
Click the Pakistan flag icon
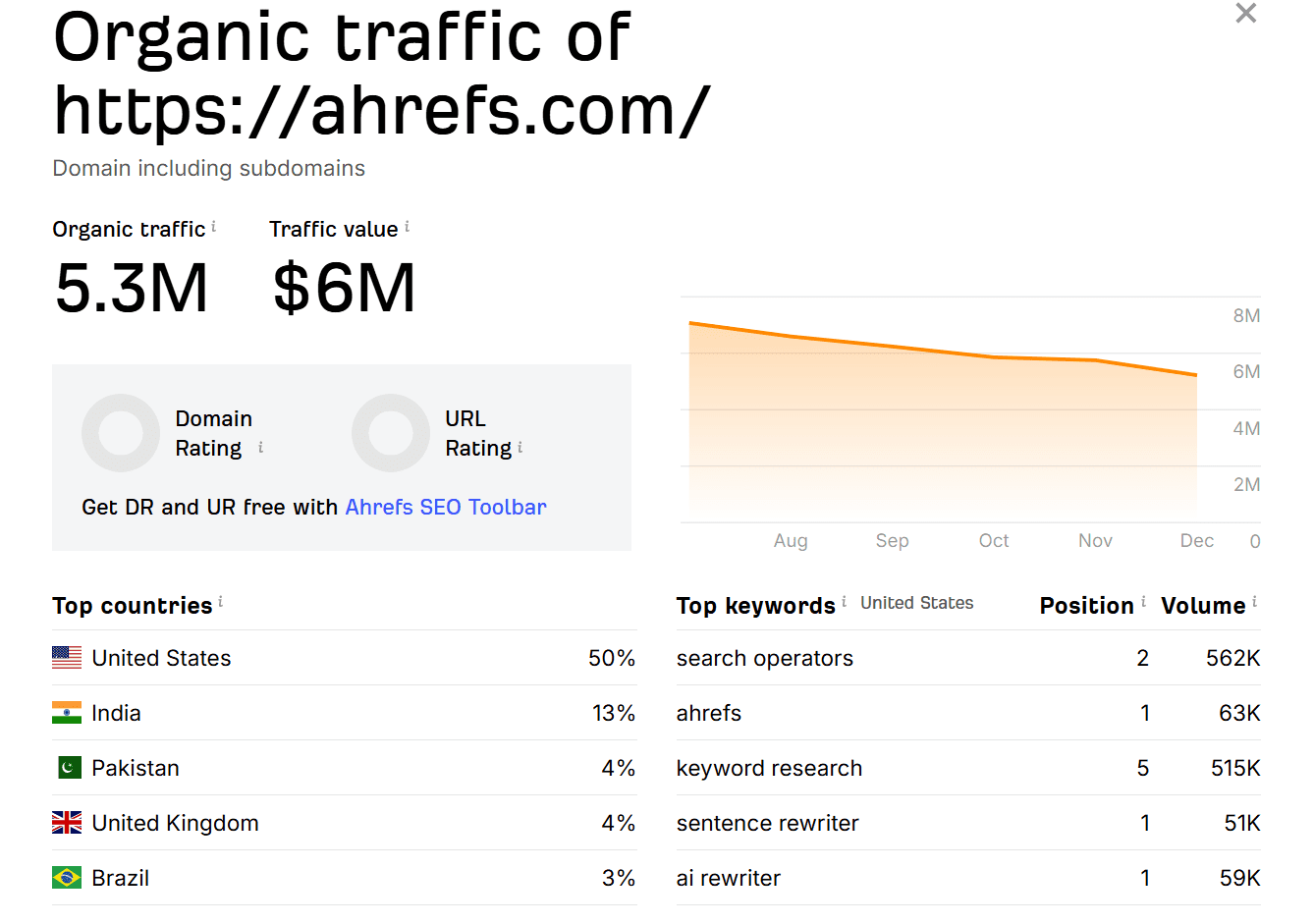coord(69,767)
